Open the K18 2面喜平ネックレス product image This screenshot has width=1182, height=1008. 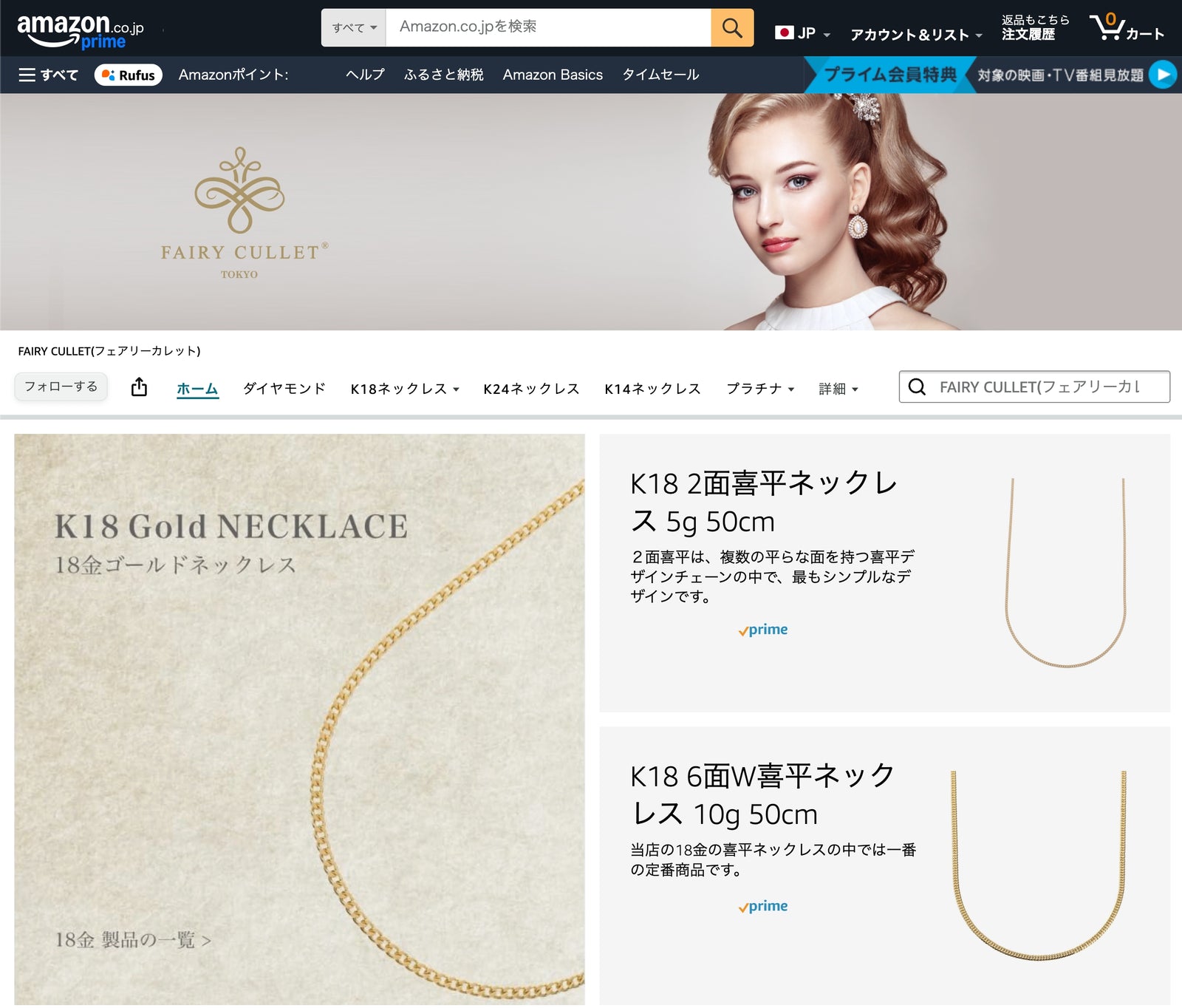(1066, 573)
